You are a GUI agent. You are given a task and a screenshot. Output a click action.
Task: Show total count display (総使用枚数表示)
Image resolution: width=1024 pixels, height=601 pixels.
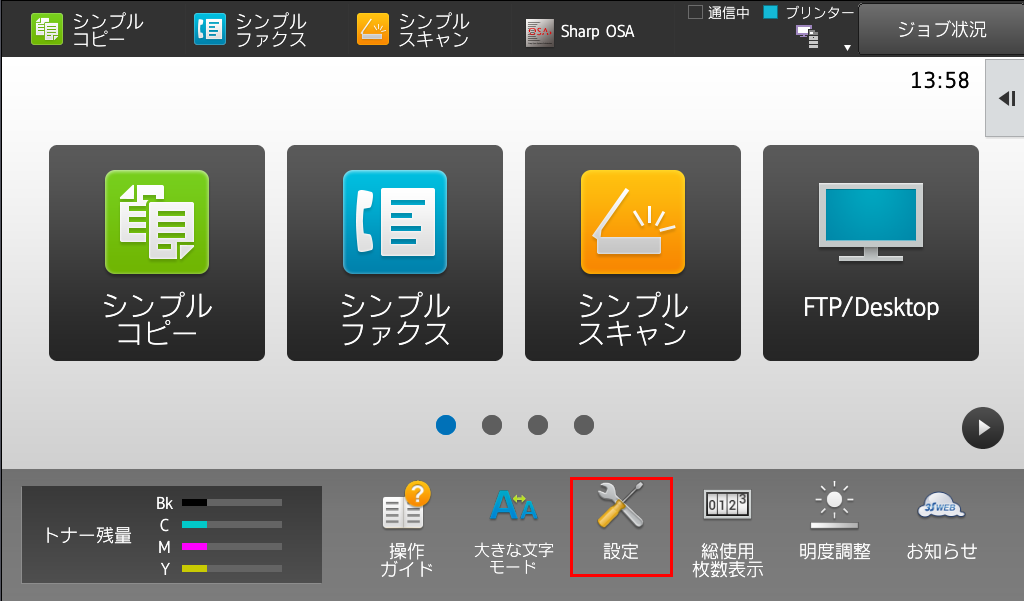click(x=727, y=530)
